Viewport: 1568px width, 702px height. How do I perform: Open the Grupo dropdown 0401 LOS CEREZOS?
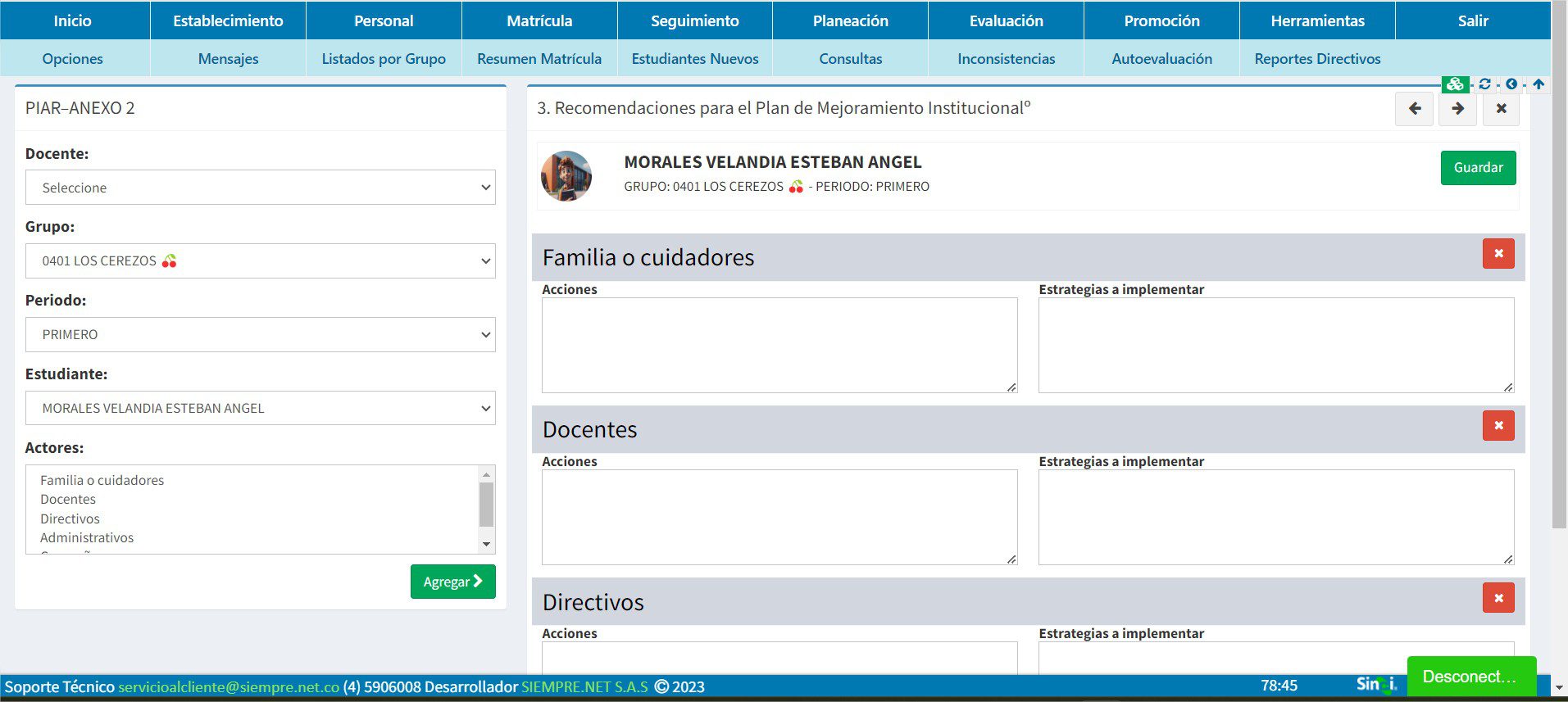coord(261,260)
